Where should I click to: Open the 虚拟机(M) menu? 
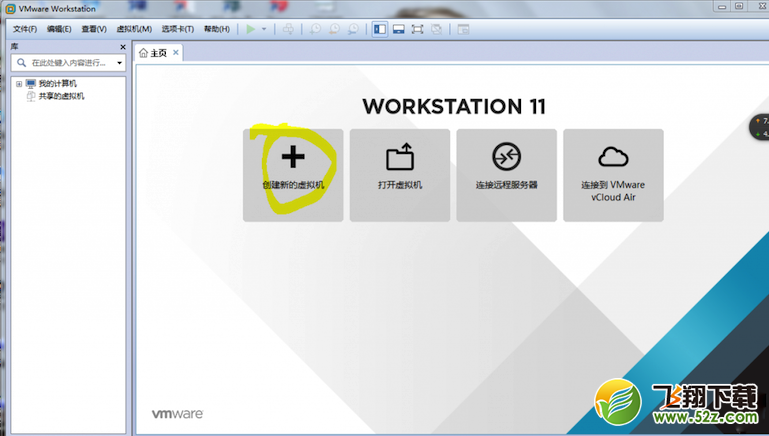tap(134, 29)
